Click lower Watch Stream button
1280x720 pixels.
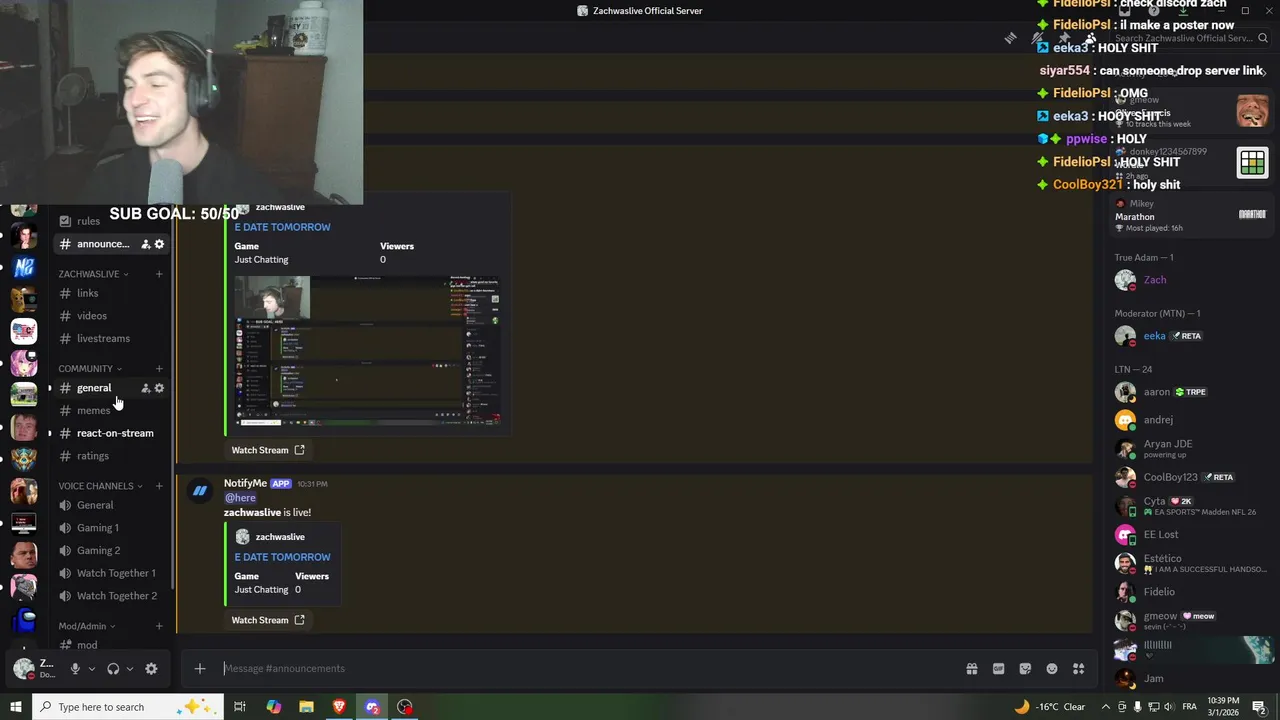click(268, 620)
